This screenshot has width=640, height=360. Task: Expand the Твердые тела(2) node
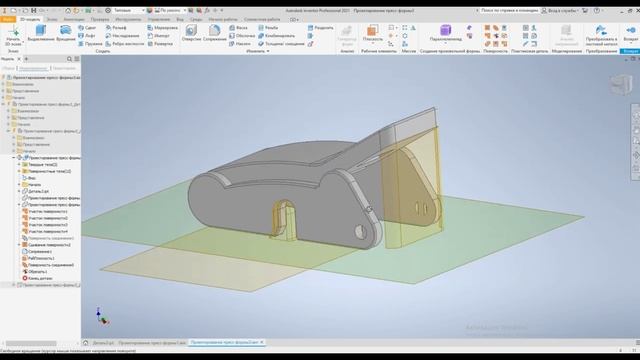(19, 164)
